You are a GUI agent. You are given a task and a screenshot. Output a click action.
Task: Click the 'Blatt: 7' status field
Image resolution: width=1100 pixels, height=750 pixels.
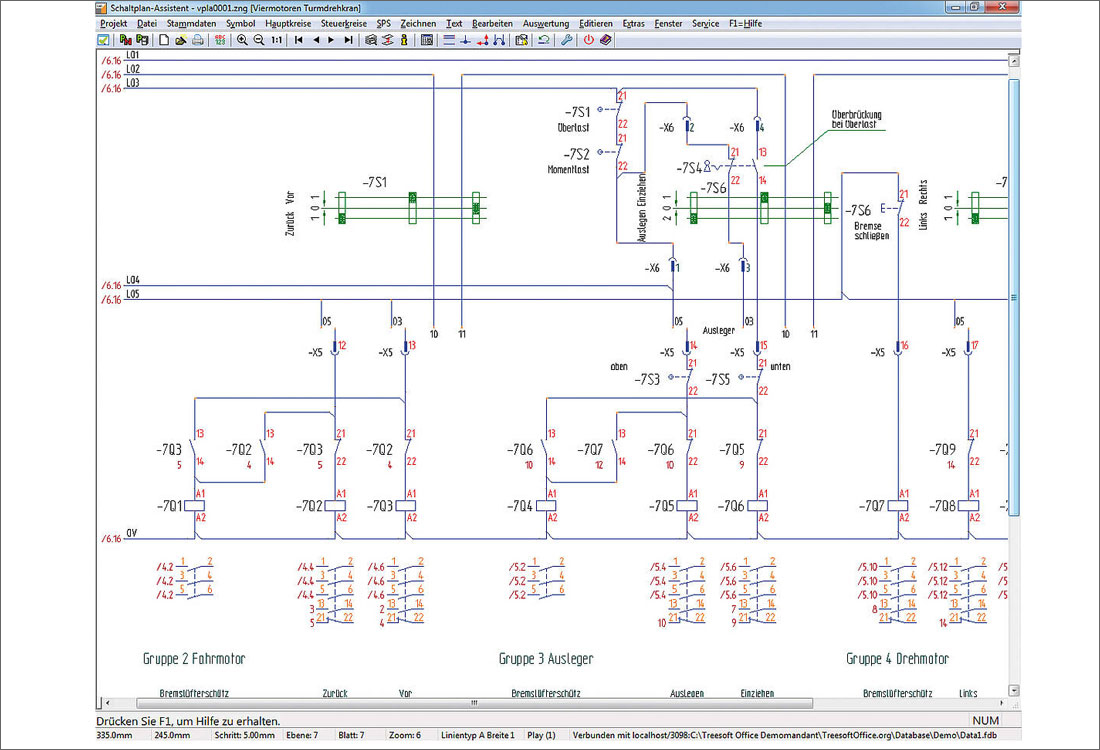(x=351, y=735)
